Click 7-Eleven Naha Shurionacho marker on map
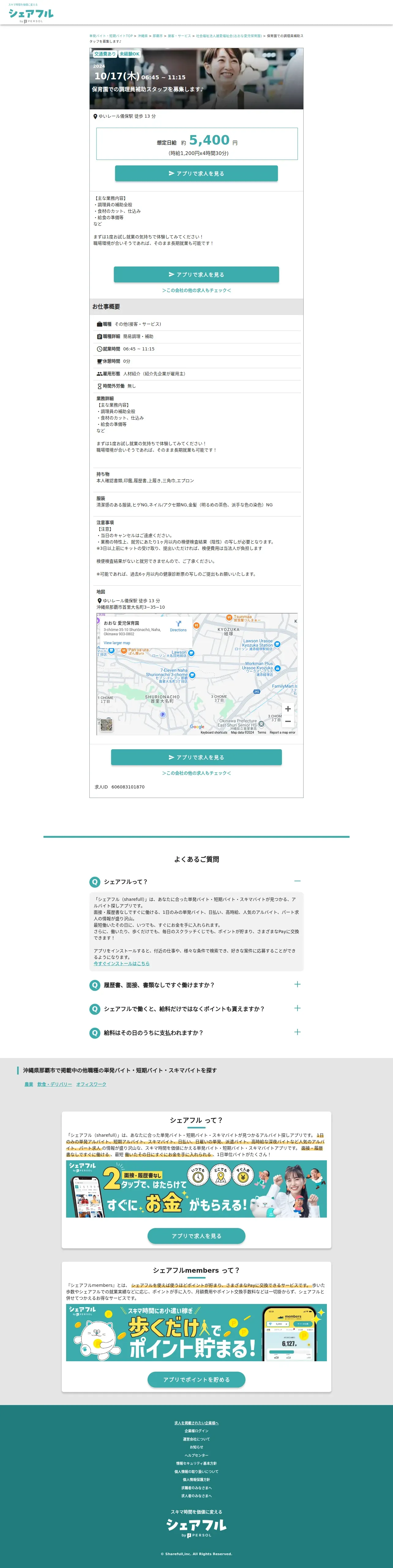393x1568 pixels. [x=192, y=675]
